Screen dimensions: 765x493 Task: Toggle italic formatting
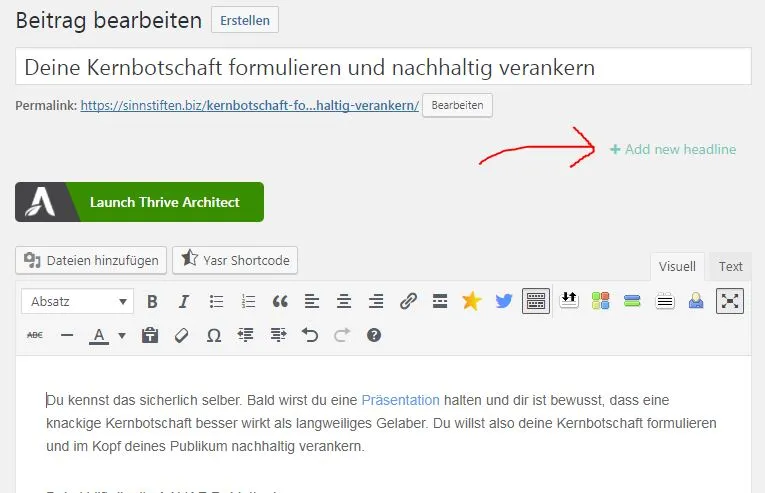tap(184, 302)
